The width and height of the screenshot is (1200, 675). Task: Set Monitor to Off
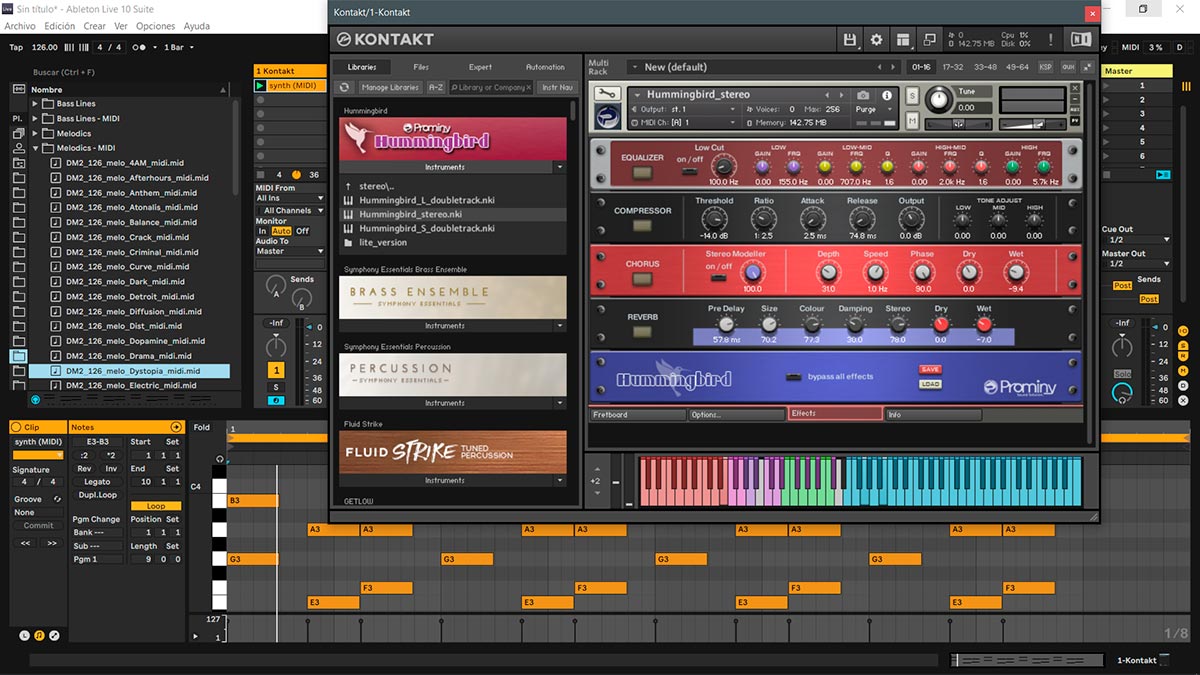point(302,231)
